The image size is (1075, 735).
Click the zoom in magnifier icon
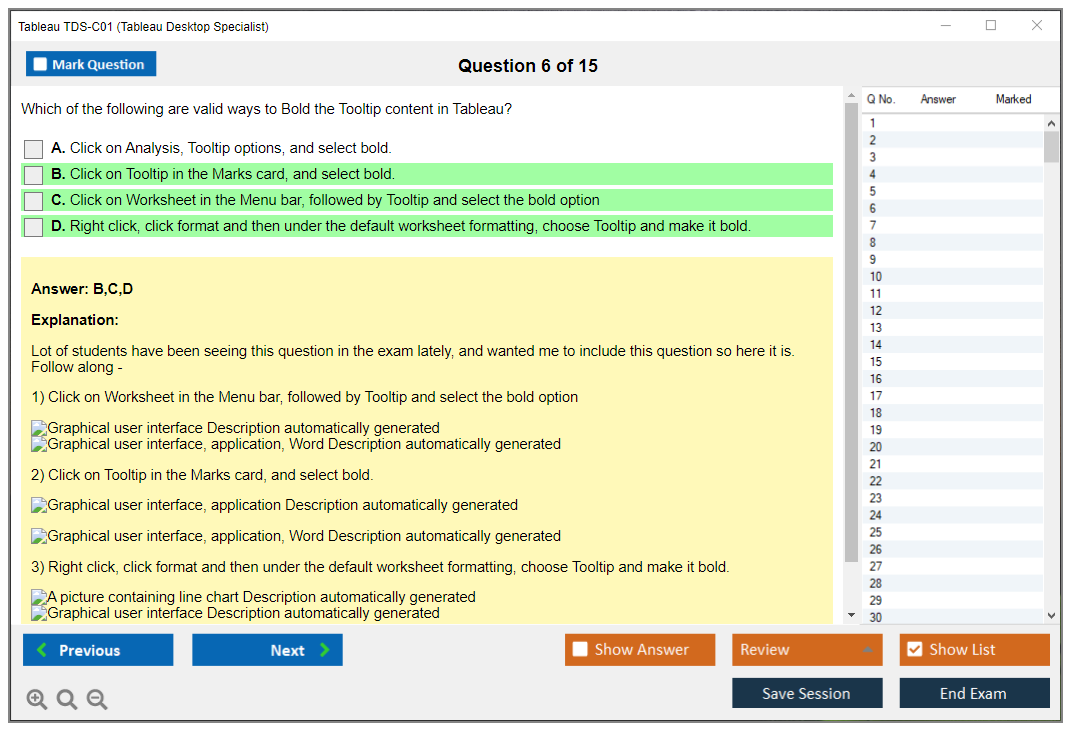tap(37, 700)
